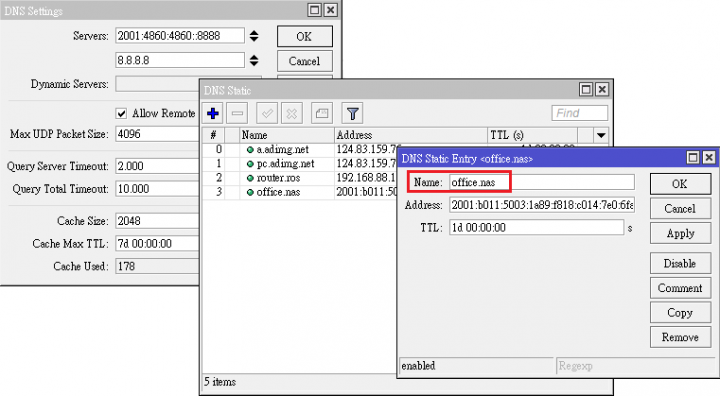Select the a.adimg.net row in DNS Static
Viewport: 720px width, 396px height.
(300, 149)
